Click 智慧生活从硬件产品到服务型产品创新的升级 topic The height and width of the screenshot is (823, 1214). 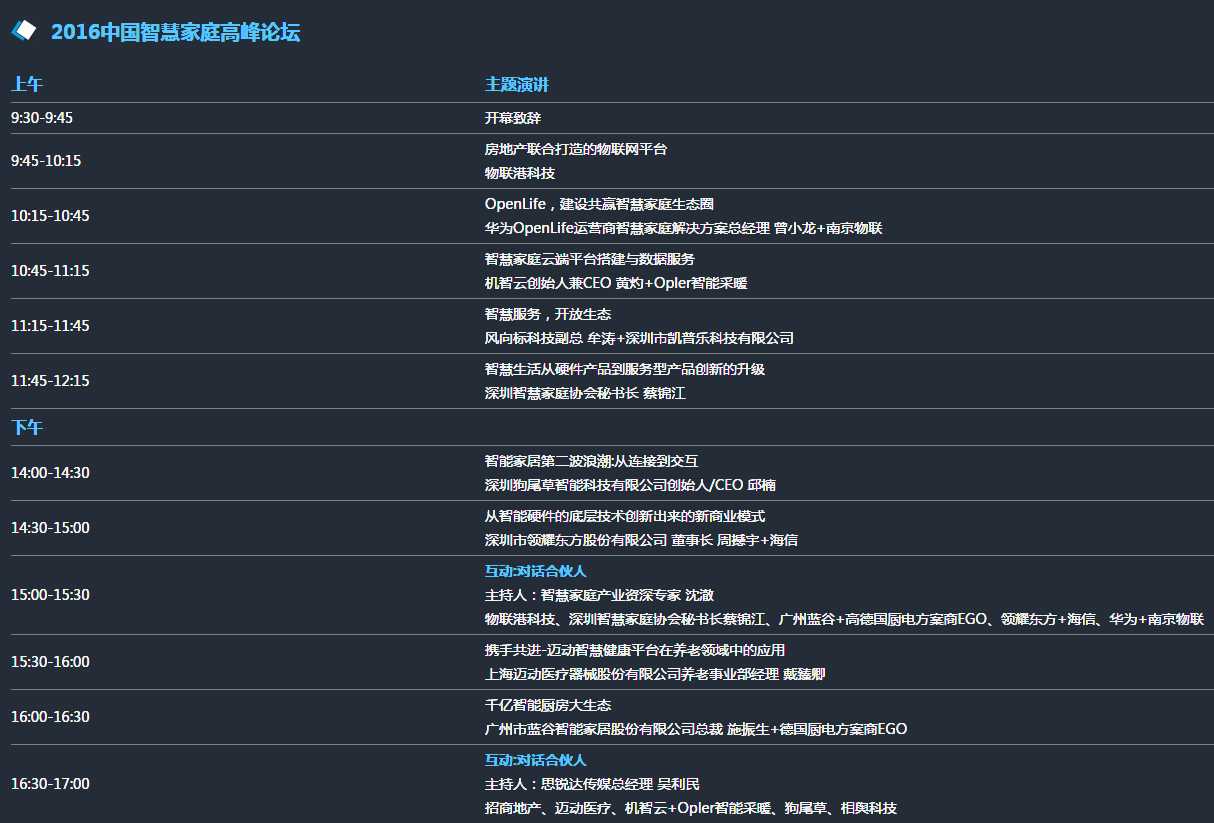tap(625, 369)
